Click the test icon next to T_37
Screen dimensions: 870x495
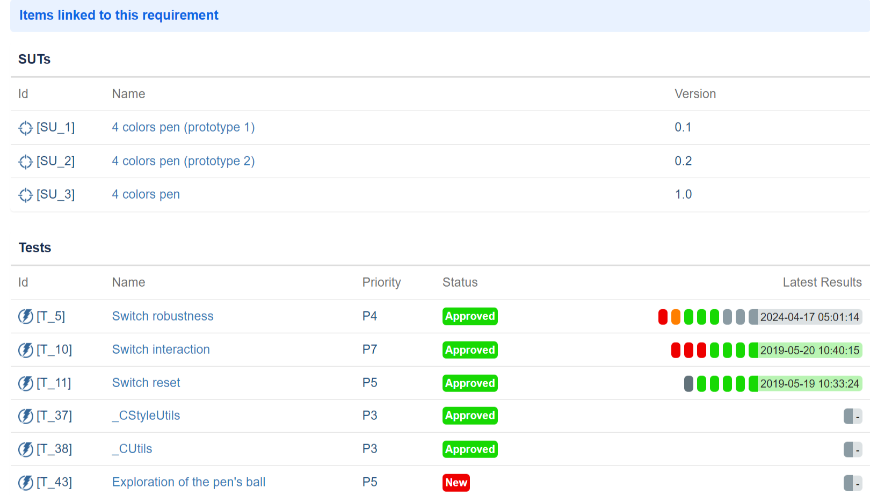pos(26,416)
